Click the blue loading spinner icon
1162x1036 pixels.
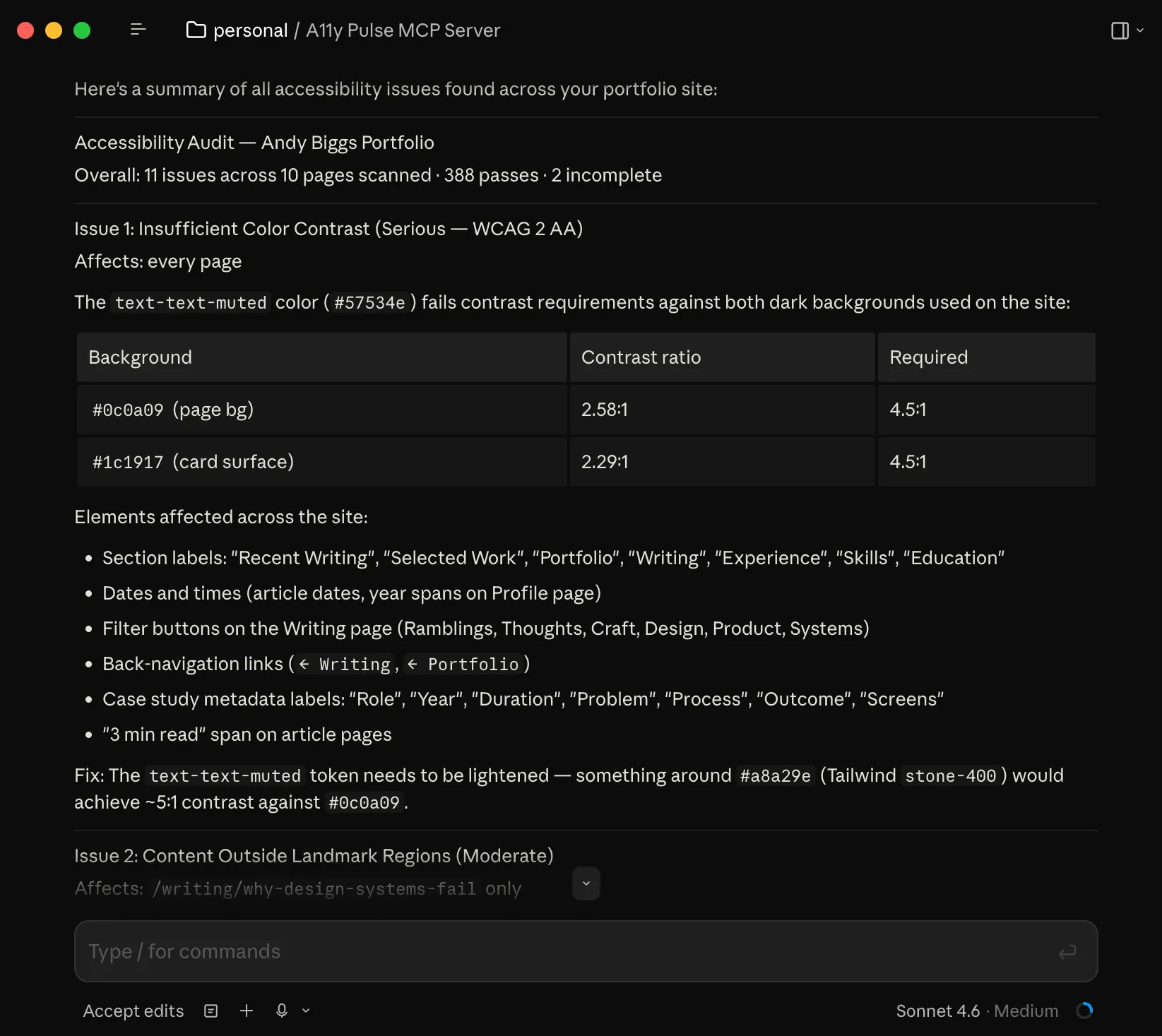click(1084, 1011)
